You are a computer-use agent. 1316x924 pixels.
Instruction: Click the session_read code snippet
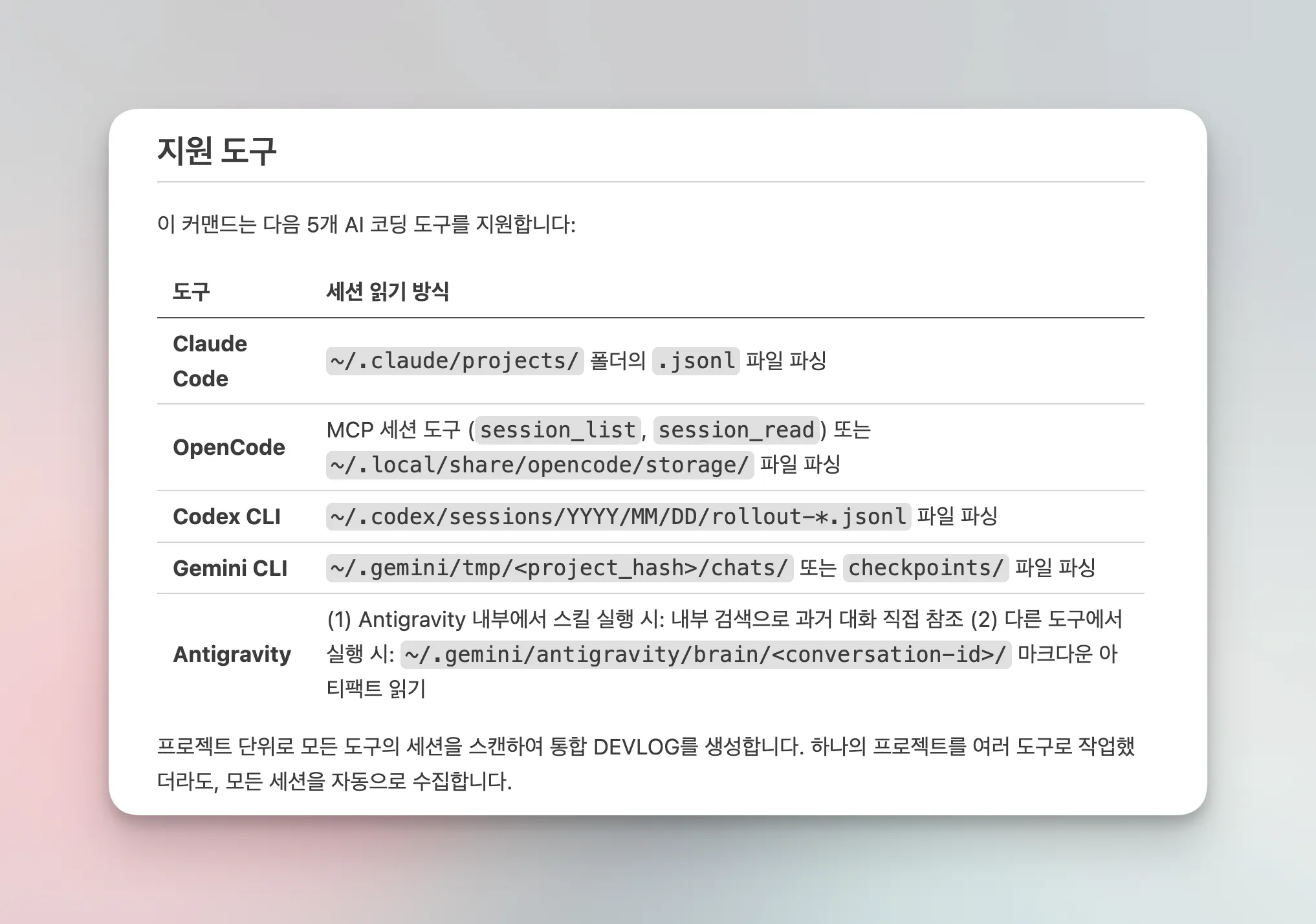point(737,430)
